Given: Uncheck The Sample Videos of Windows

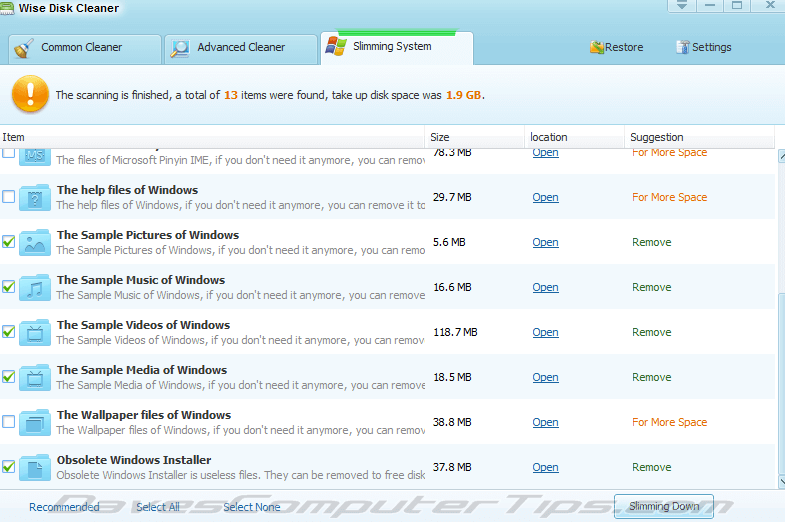Looking at the screenshot, I should (x=9, y=331).
